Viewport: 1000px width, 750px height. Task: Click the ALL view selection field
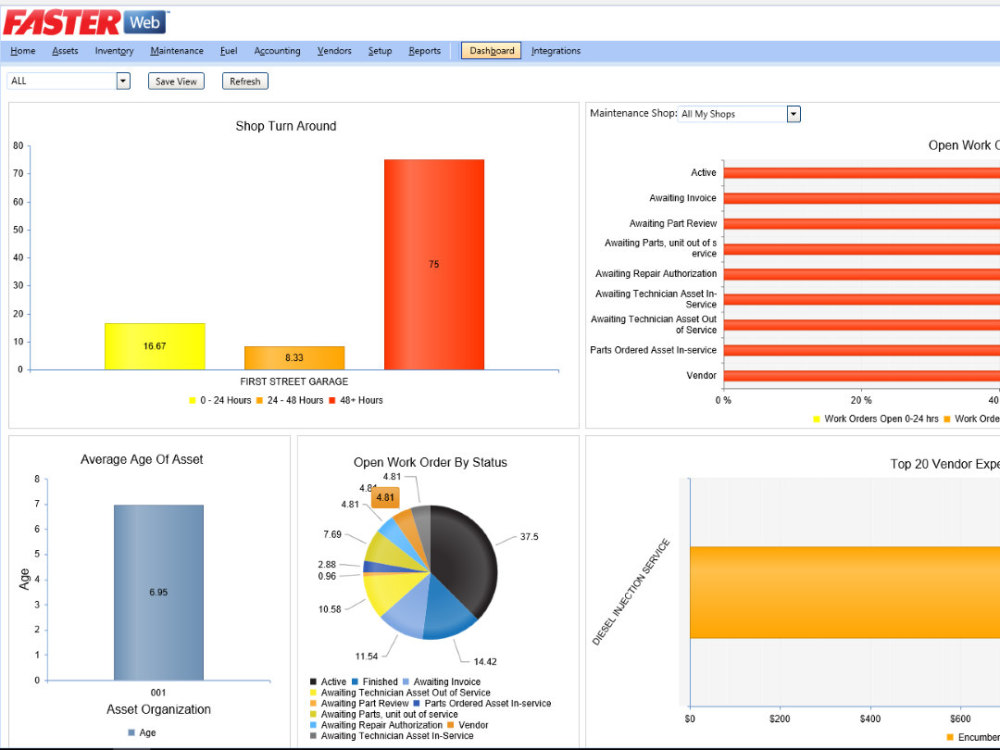[x=62, y=81]
